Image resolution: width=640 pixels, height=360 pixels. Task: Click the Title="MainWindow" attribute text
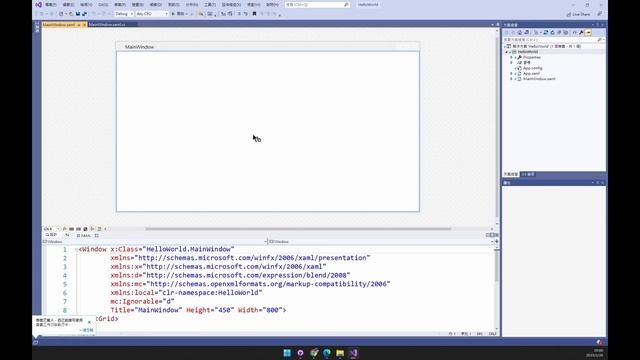coord(146,310)
